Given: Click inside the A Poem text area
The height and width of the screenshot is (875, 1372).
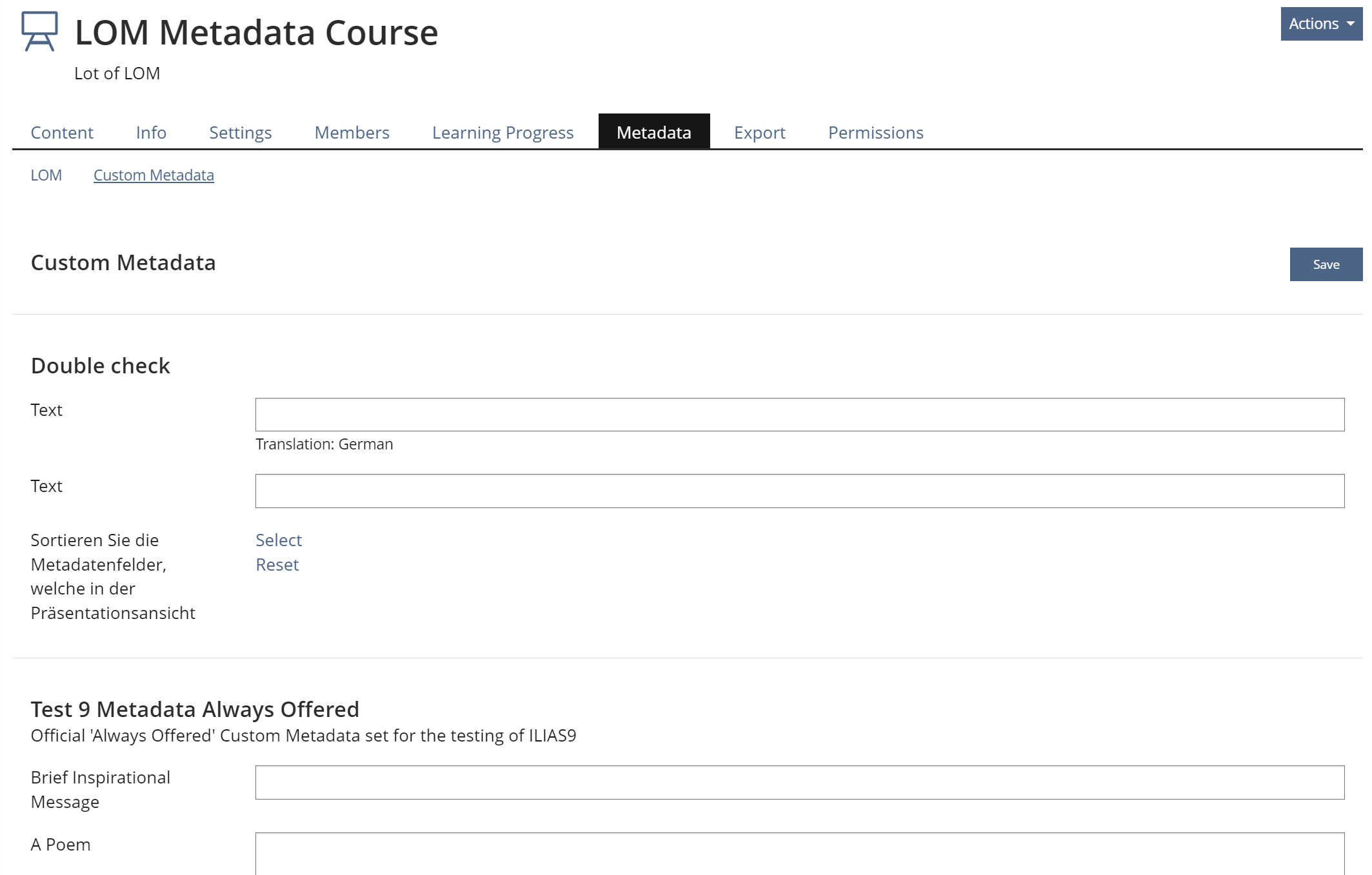Looking at the screenshot, I should [799, 854].
